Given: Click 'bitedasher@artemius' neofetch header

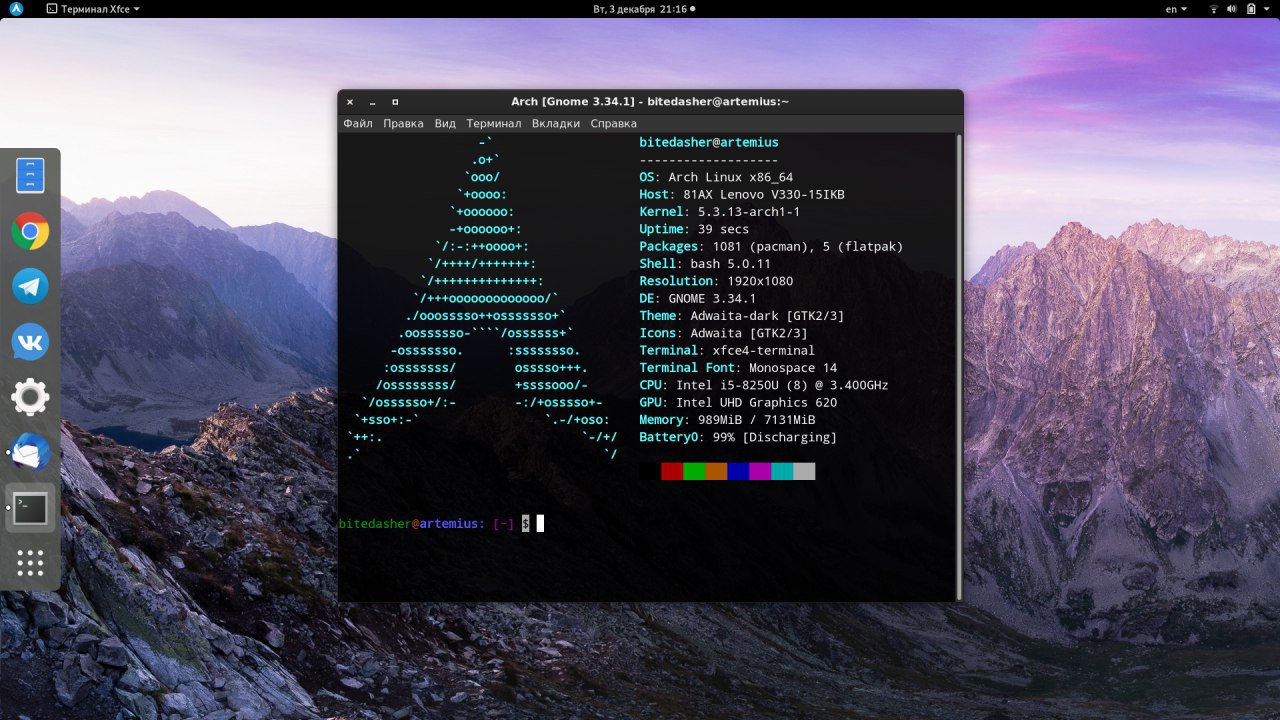Looking at the screenshot, I should (x=709, y=142).
